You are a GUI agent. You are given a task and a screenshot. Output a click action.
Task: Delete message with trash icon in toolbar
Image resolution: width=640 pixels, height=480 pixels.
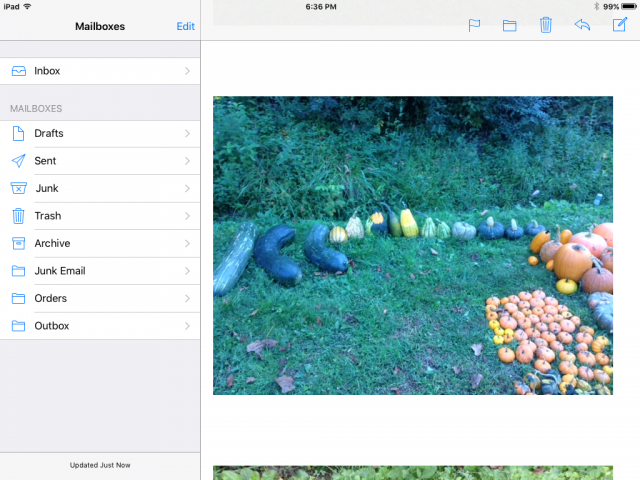point(546,25)
